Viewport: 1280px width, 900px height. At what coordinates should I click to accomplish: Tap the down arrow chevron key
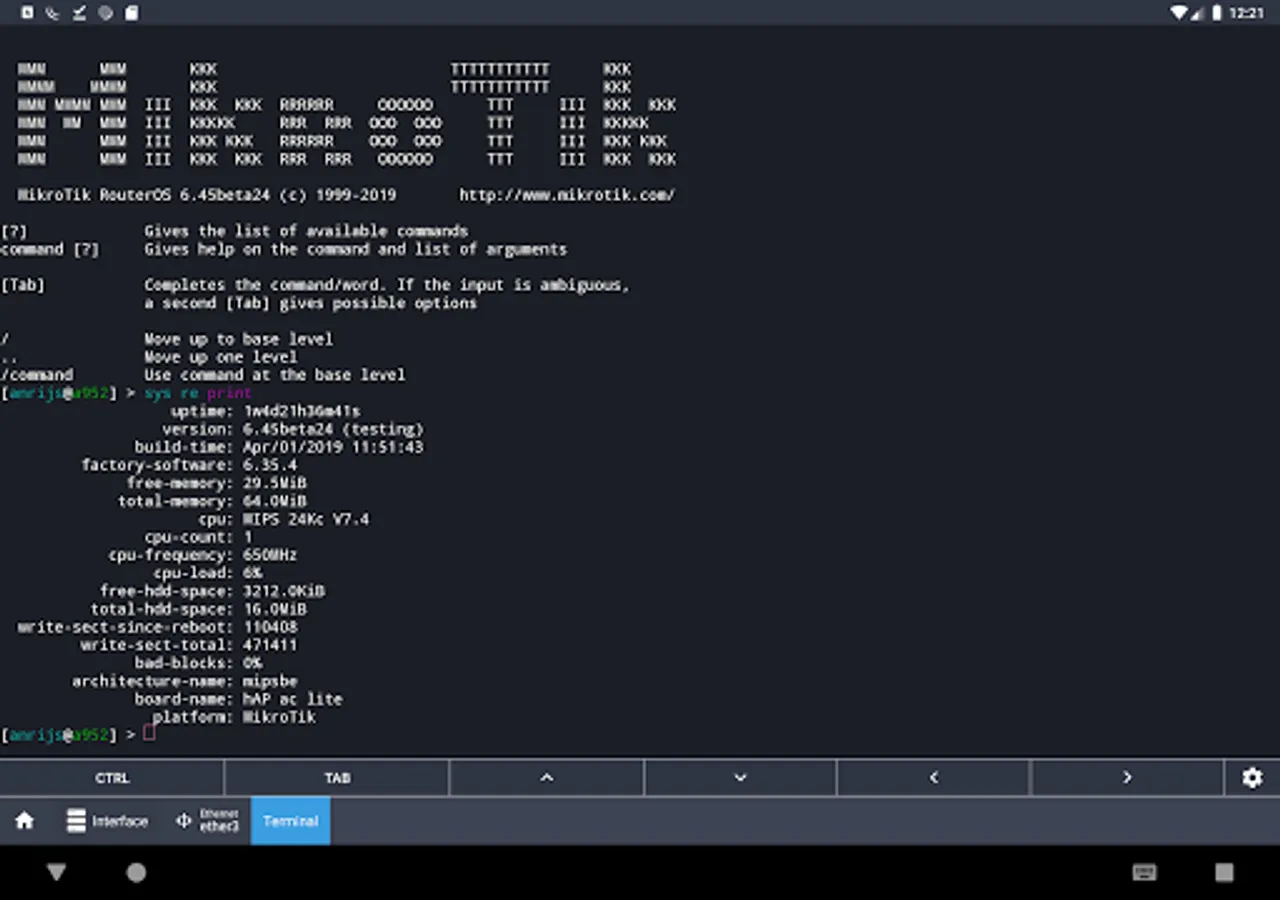point(740,778)
